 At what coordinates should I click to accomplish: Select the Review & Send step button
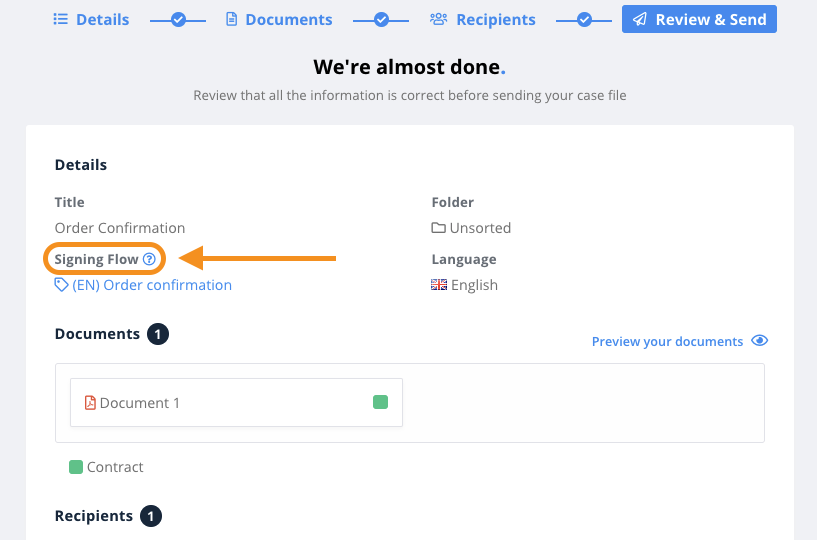click(699, 19)
